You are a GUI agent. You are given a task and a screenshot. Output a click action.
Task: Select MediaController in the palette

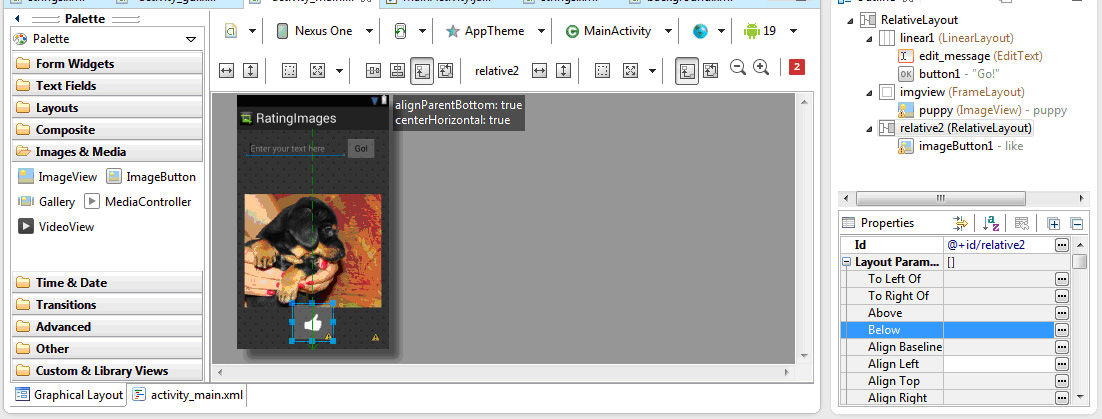coord(138,202)
